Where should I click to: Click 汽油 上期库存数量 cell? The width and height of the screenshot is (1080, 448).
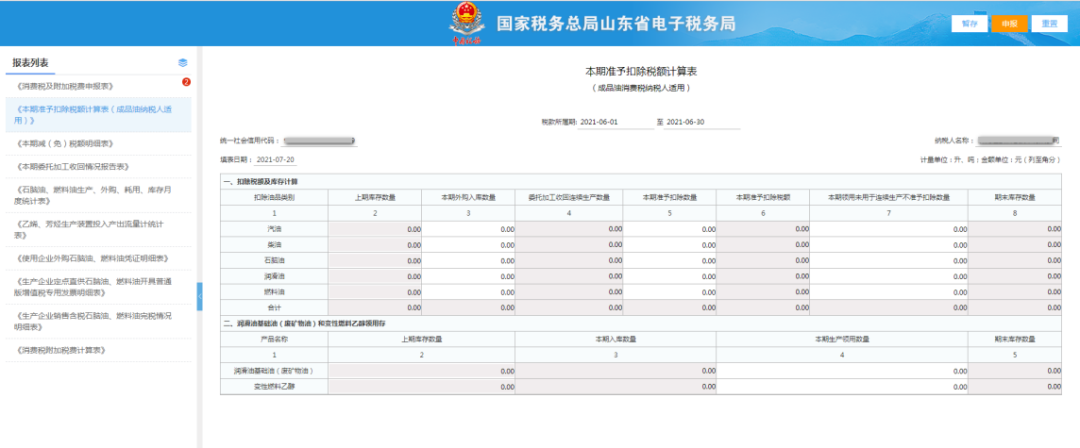pos(375,228)
